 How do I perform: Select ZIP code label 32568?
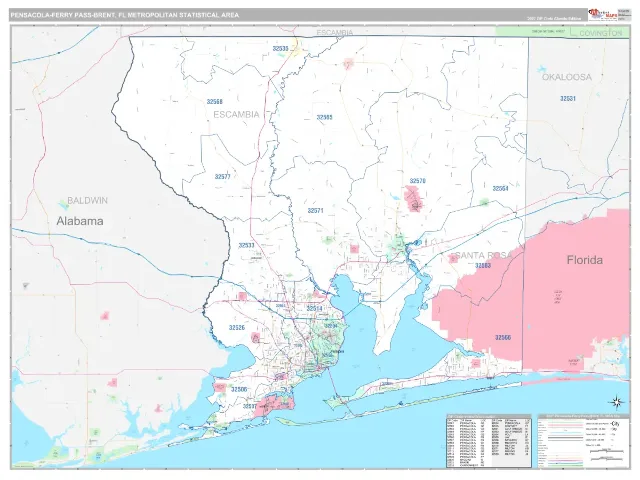(x=214, y=102)
